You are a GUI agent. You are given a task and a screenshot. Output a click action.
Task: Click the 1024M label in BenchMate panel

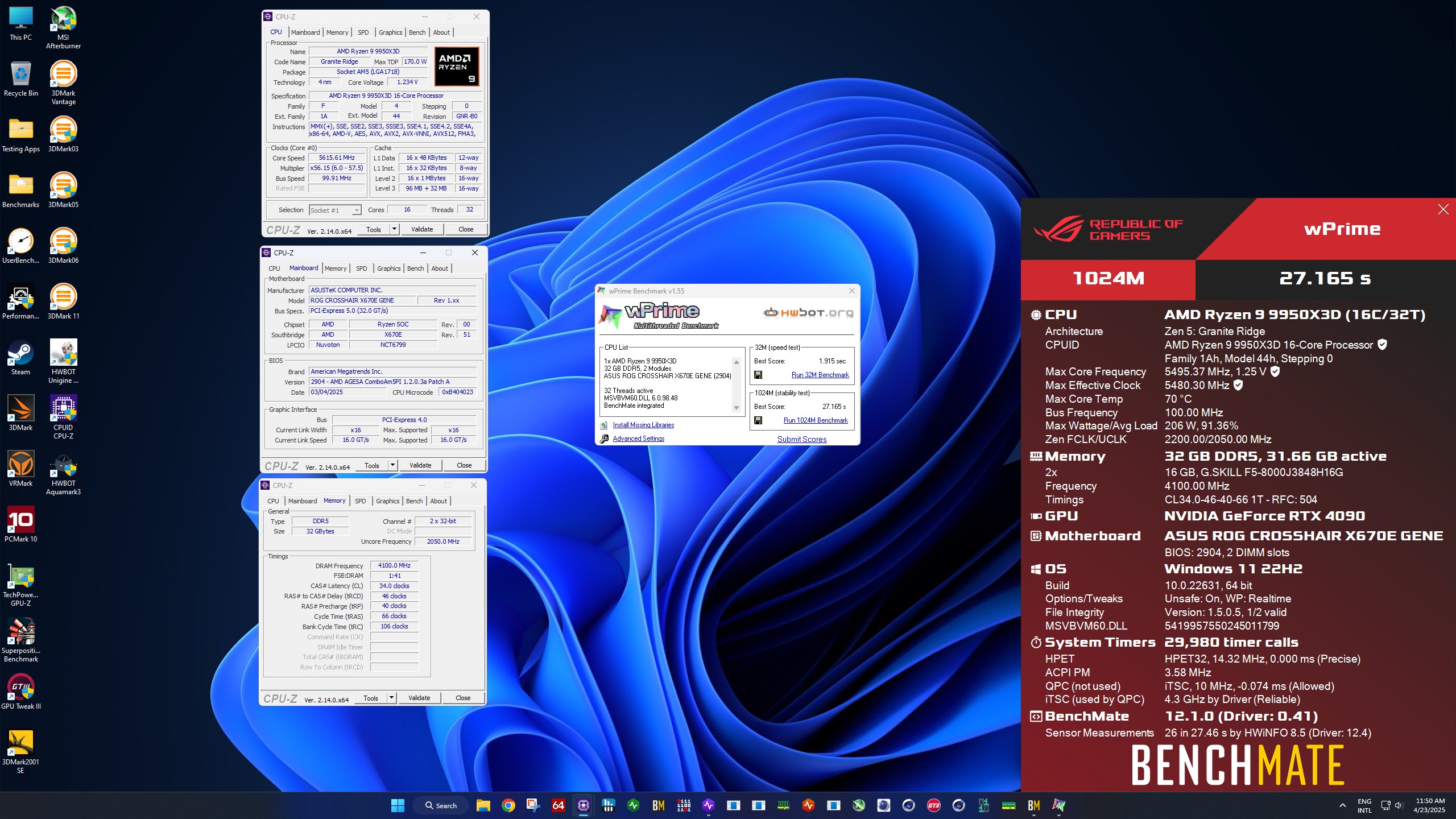pyautogui.click(x=1108, y=279)
